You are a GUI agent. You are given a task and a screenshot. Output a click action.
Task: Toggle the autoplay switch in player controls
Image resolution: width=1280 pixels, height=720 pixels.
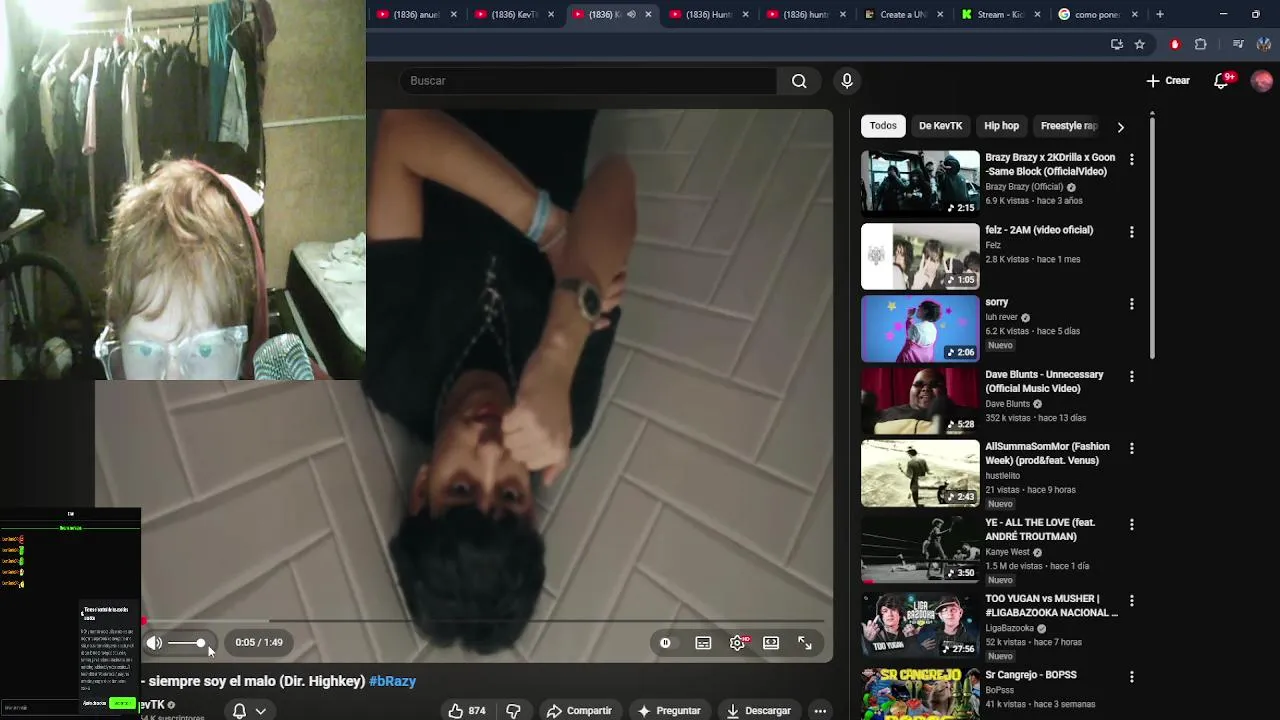click(x=666, y=643)
